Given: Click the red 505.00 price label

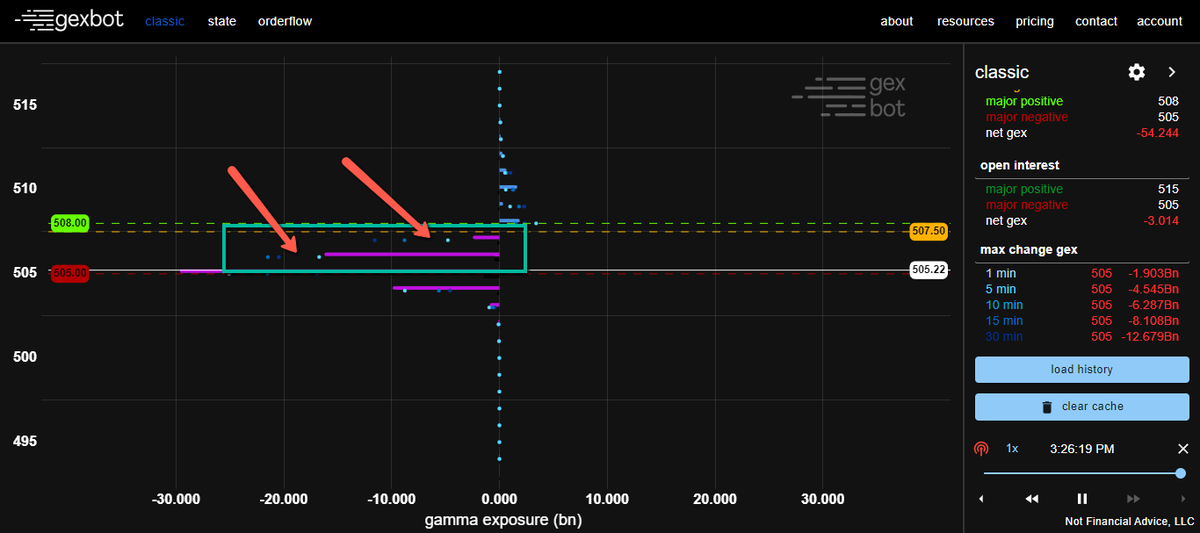Looking at the screenshot, I should [x=70, y=272].
